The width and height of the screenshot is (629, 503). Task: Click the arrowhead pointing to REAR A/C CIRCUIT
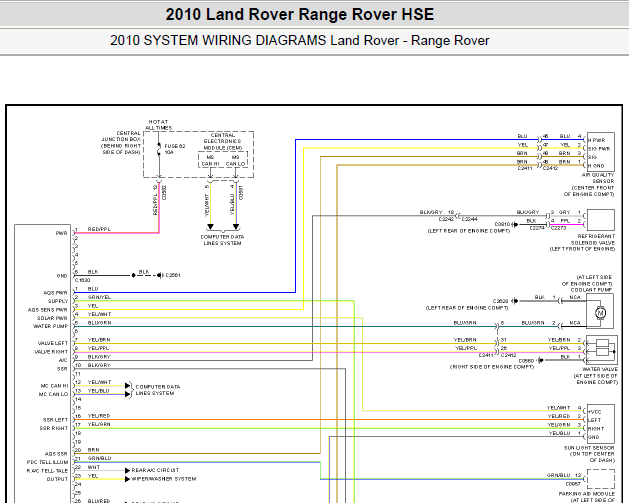[x=128, y=471]
